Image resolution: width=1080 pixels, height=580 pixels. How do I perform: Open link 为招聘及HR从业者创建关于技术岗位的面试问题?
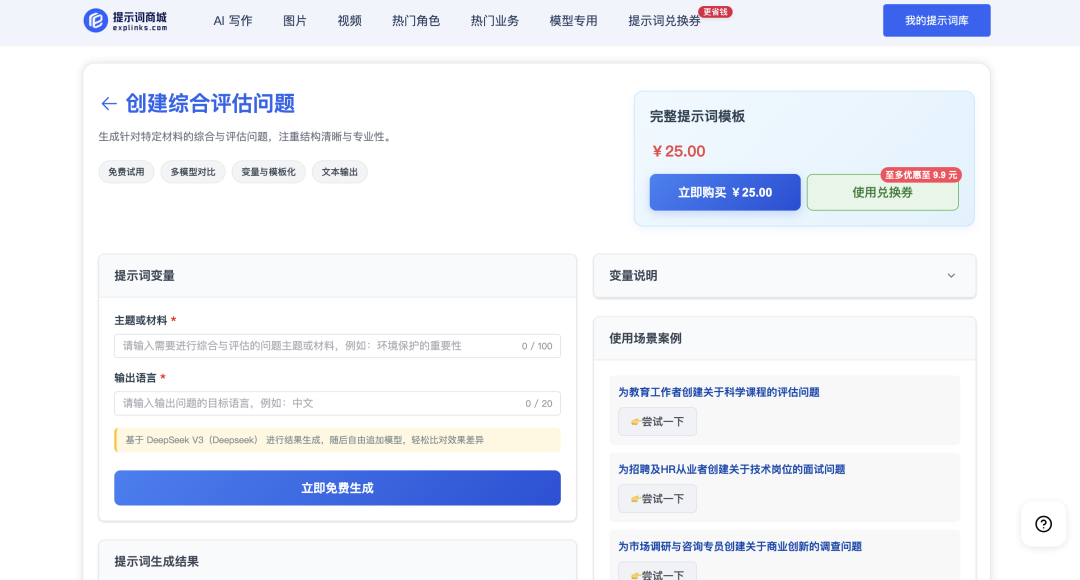[x=731, y=469]
